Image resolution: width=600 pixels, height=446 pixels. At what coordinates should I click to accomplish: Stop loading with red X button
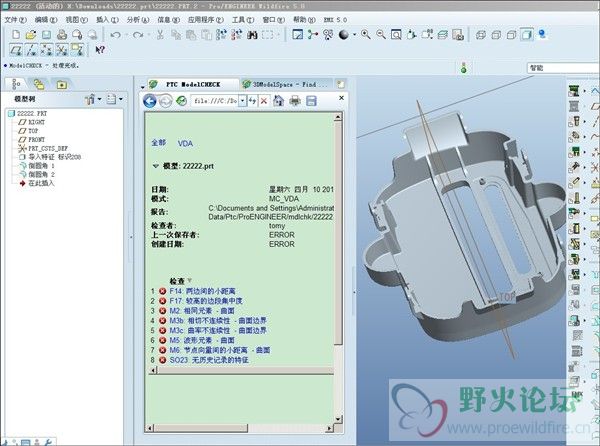(x=264, y=101)
